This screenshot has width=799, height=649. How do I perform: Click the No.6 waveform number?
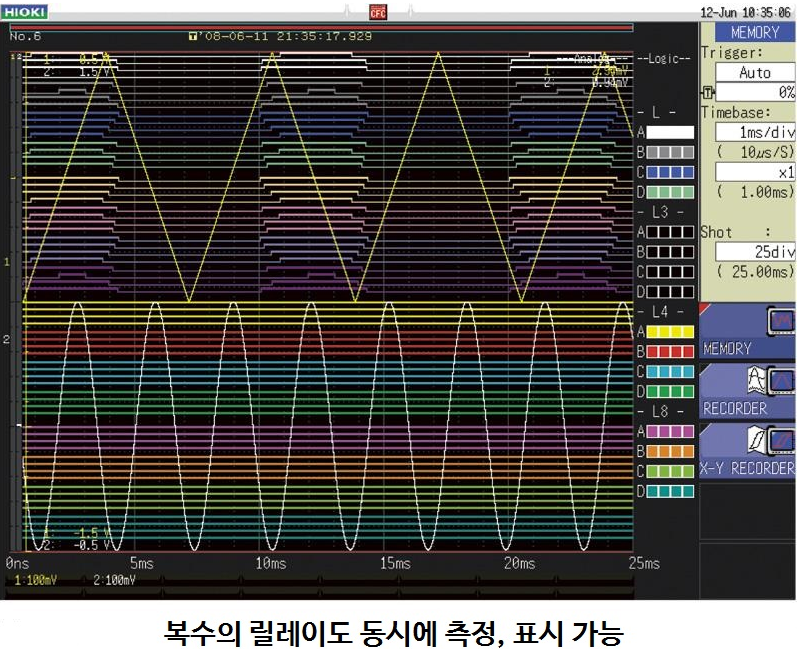[x=25, y=37]
